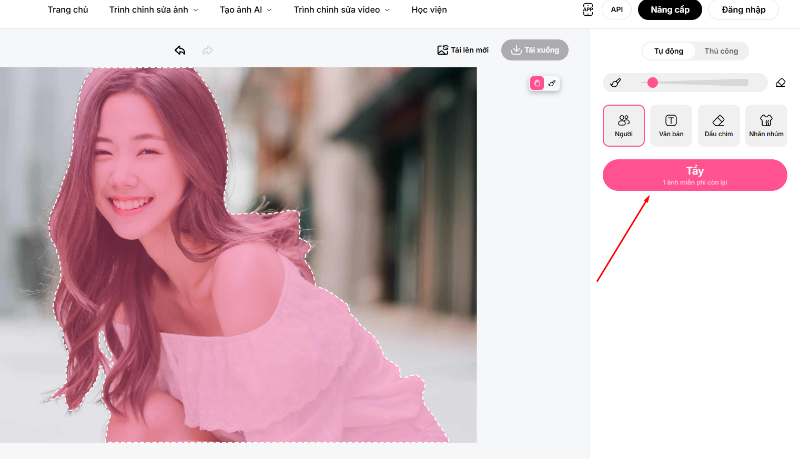Image resolution: width=800 pixels, height=459 pixels.
Task: Switch to Thủ công mode
Action: 721,51
